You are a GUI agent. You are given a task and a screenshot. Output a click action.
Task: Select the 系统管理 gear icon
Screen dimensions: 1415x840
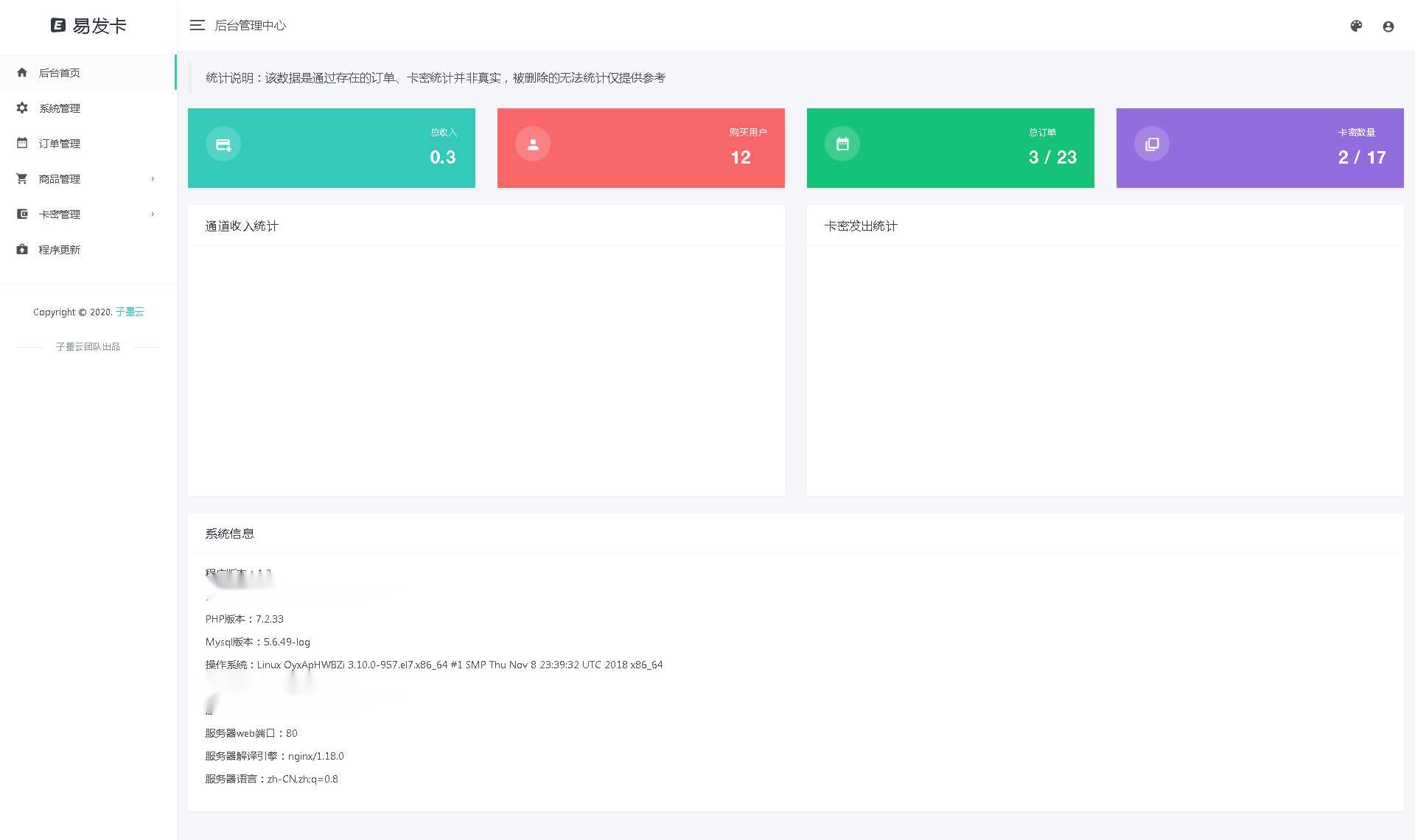[x=21, y=108]
